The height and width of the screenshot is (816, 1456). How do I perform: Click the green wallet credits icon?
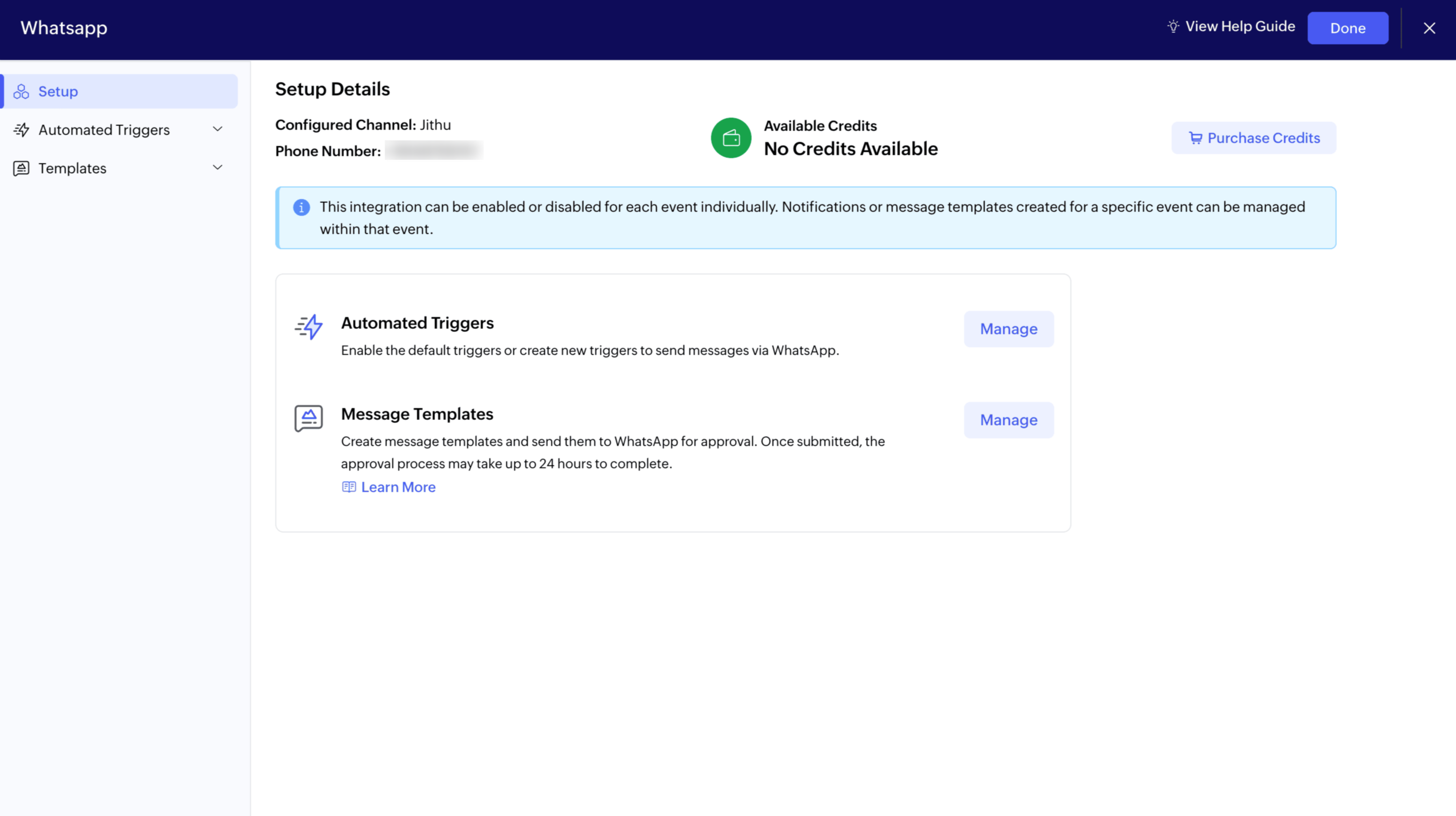pos(731,138)
